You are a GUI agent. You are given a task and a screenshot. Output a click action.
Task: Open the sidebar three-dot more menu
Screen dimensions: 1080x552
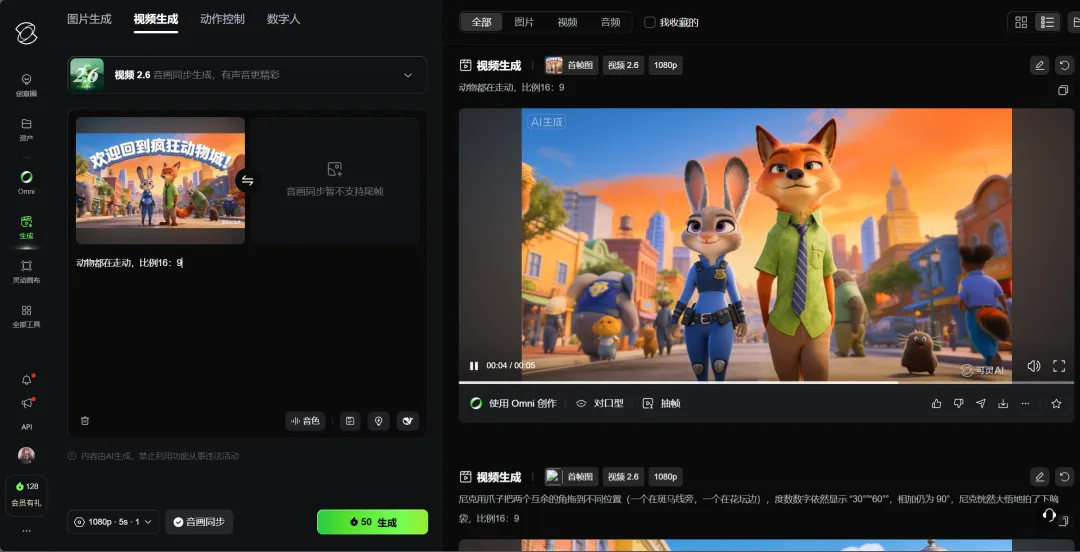click(26, 531)
